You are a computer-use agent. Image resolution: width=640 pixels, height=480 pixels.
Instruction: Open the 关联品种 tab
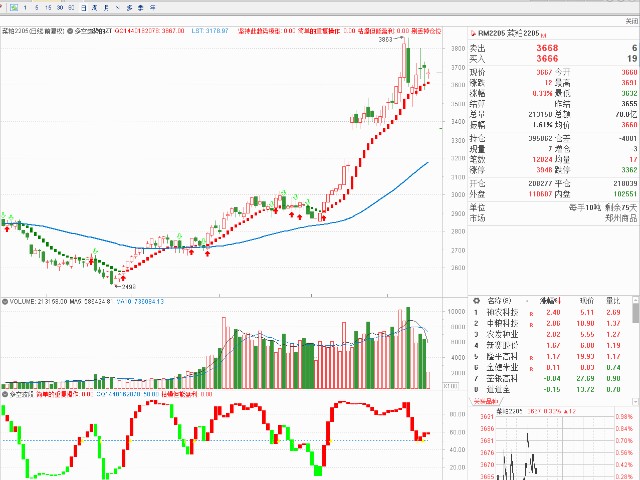[x=486, y=402]
